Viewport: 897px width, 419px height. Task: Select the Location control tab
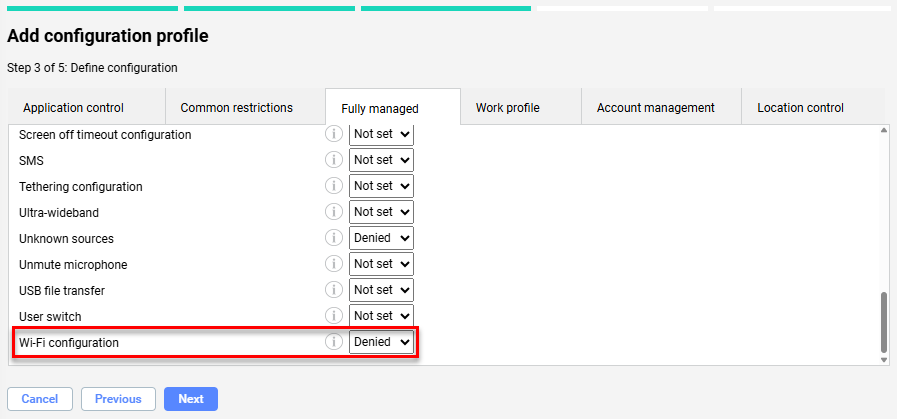click(800, 108)
